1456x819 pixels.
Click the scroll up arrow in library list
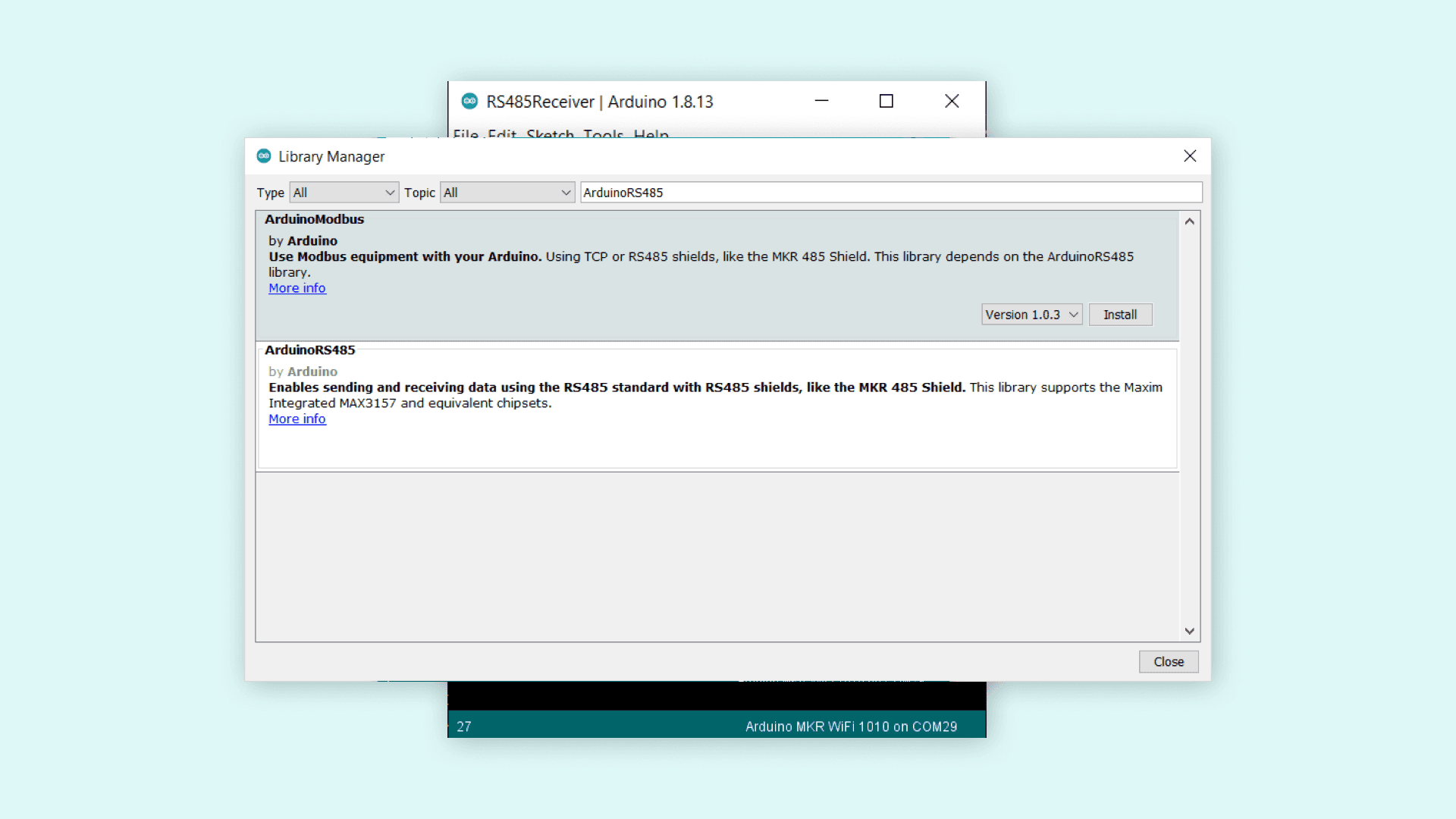pos(1189,221)
